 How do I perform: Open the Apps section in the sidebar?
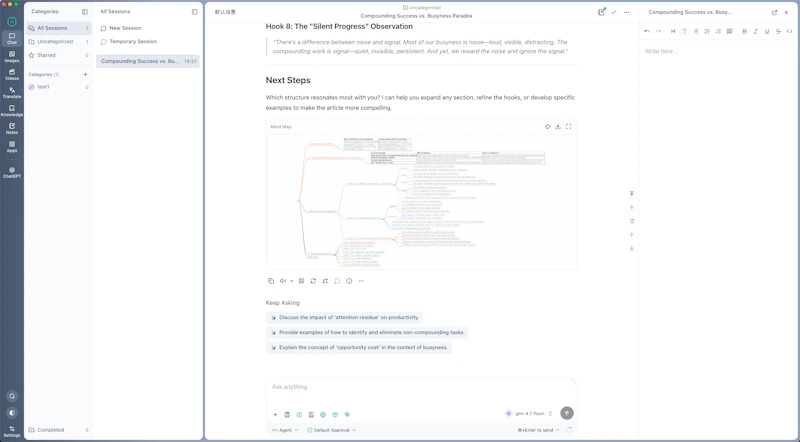(12, 146)
